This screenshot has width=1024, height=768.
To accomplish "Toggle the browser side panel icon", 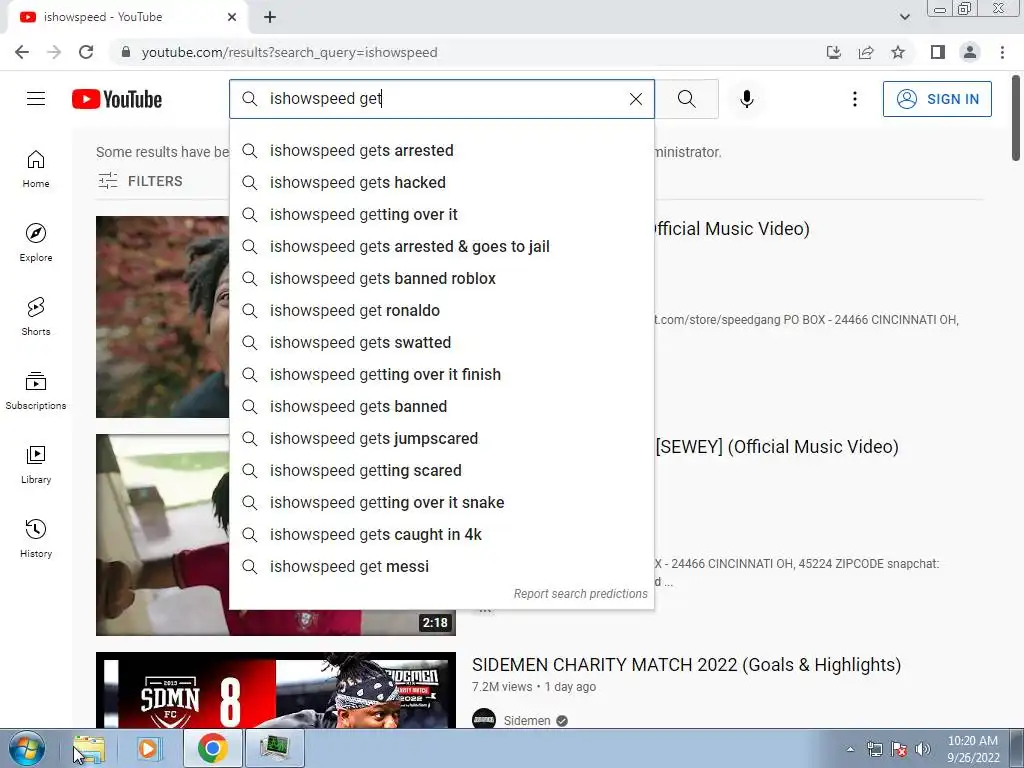I will tap(938, 52).
